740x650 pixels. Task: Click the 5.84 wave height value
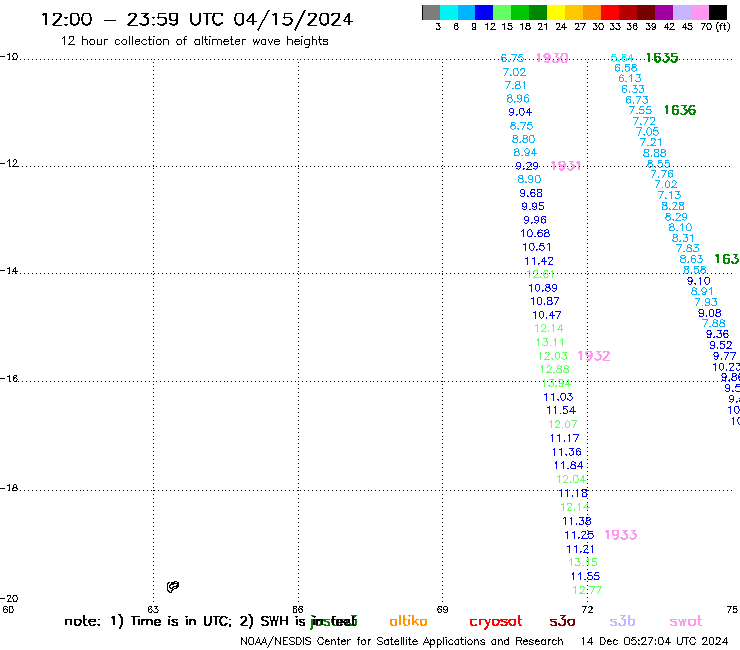[x=622, y=58]
